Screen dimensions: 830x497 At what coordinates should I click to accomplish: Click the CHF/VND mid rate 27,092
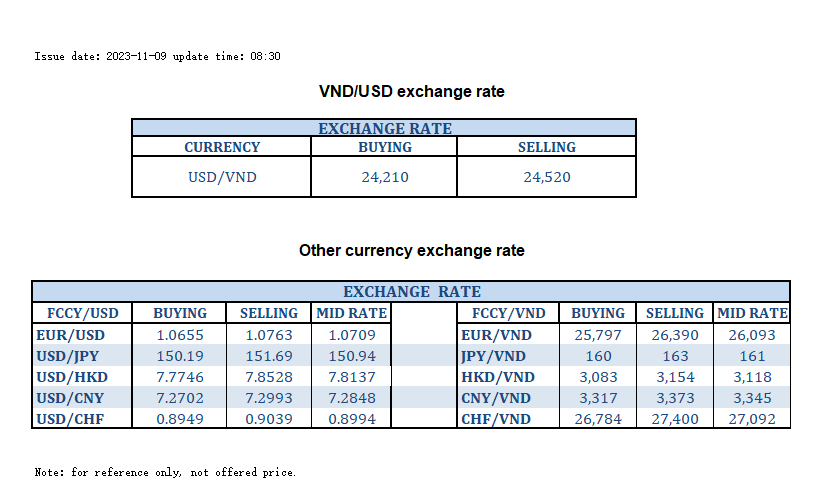(x=752, y=419)
